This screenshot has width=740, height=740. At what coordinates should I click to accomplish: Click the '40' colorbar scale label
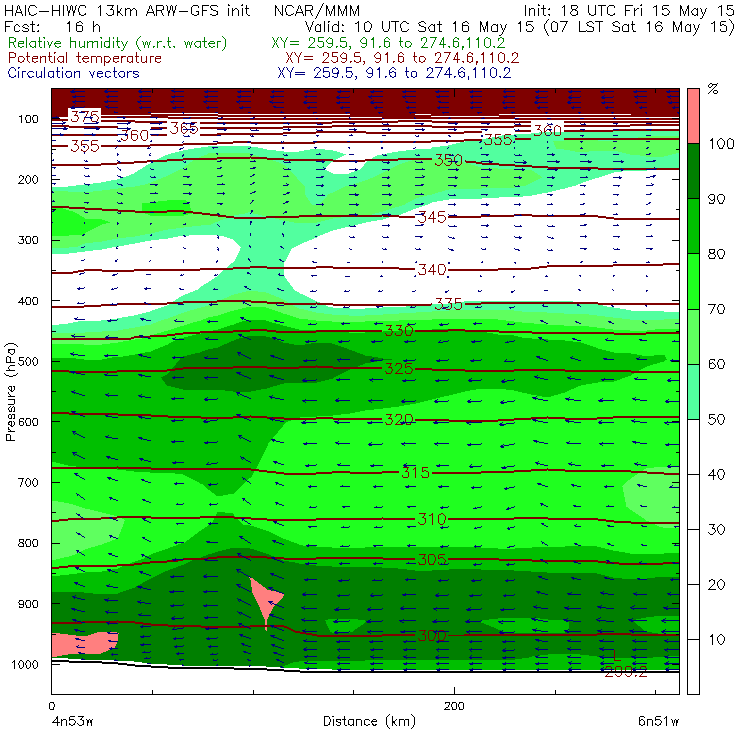[x=716, y=474]
